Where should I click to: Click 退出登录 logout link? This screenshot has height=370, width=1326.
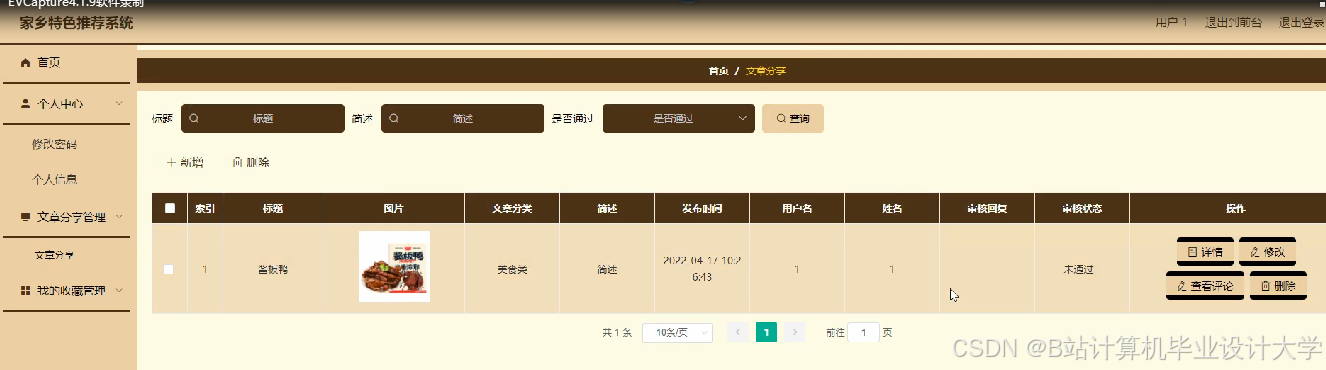click(x=1301, y=22)
